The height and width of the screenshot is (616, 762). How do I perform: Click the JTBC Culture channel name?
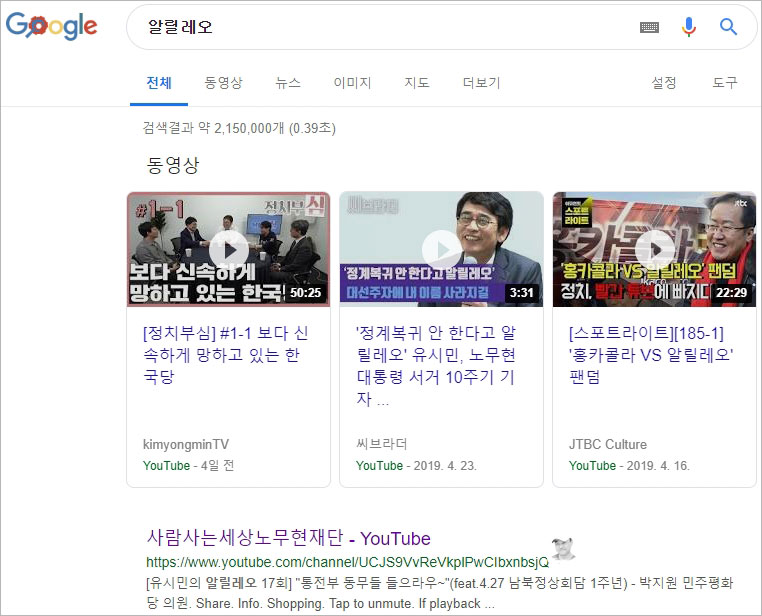(x=607, y=444)
